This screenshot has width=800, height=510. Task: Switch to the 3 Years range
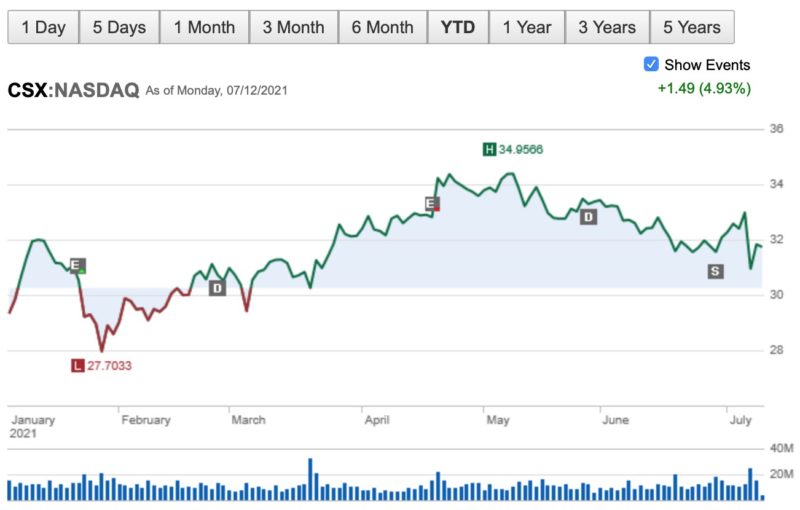(x=607, y=27)
